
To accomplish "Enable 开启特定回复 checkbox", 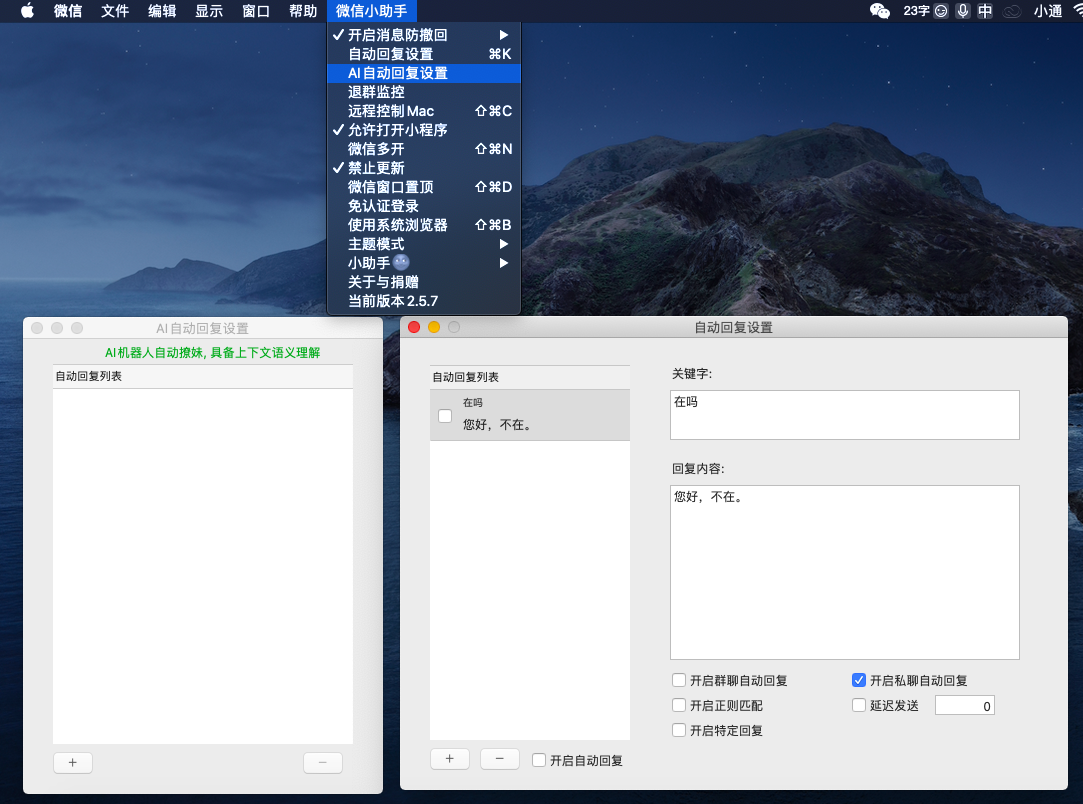I will (x=679, y=730).
